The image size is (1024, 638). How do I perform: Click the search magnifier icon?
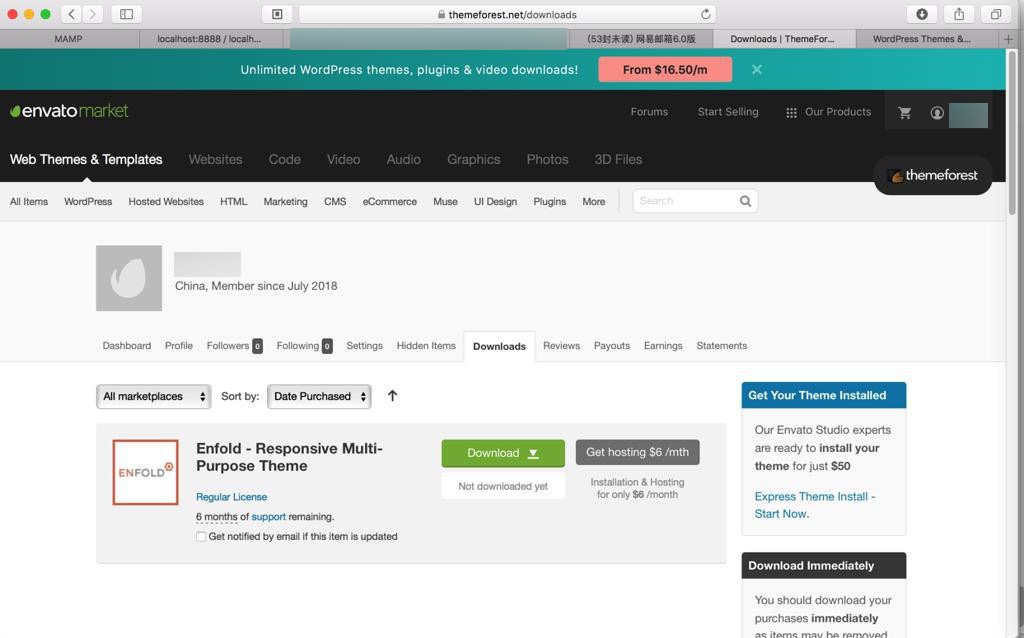(x=745, y=201)
